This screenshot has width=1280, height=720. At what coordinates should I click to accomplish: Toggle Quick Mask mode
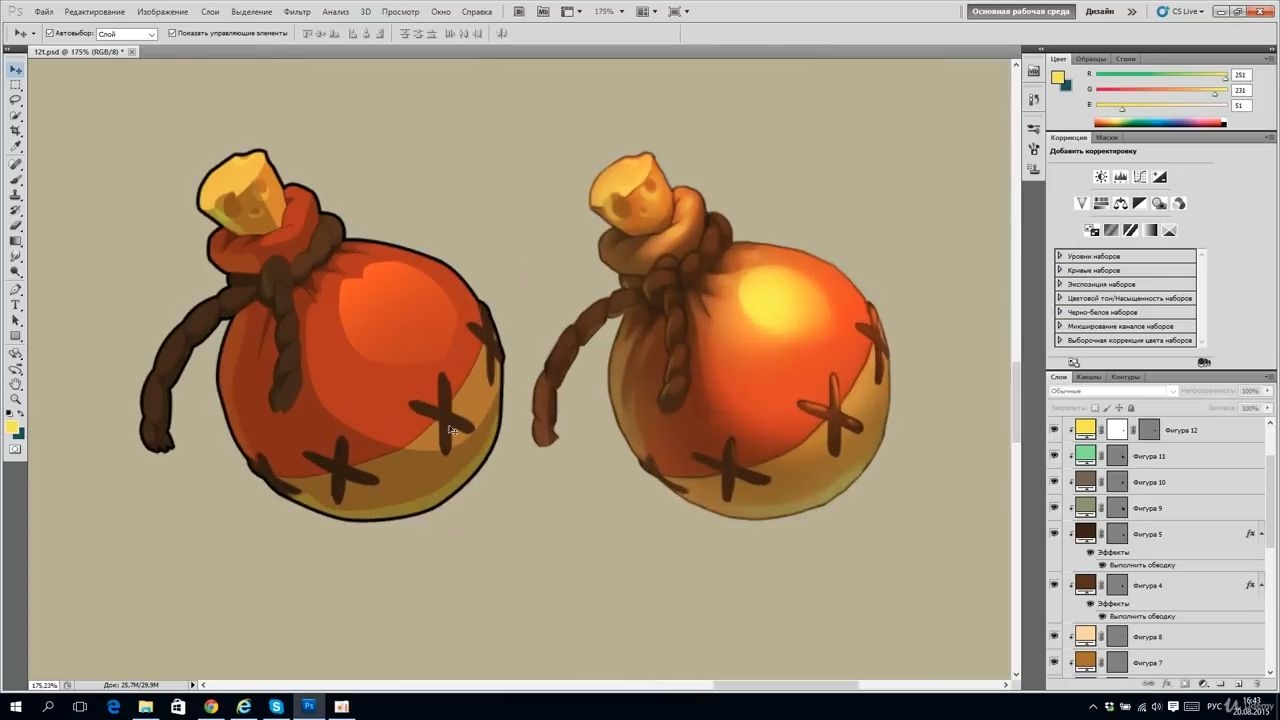pos(16,449)
